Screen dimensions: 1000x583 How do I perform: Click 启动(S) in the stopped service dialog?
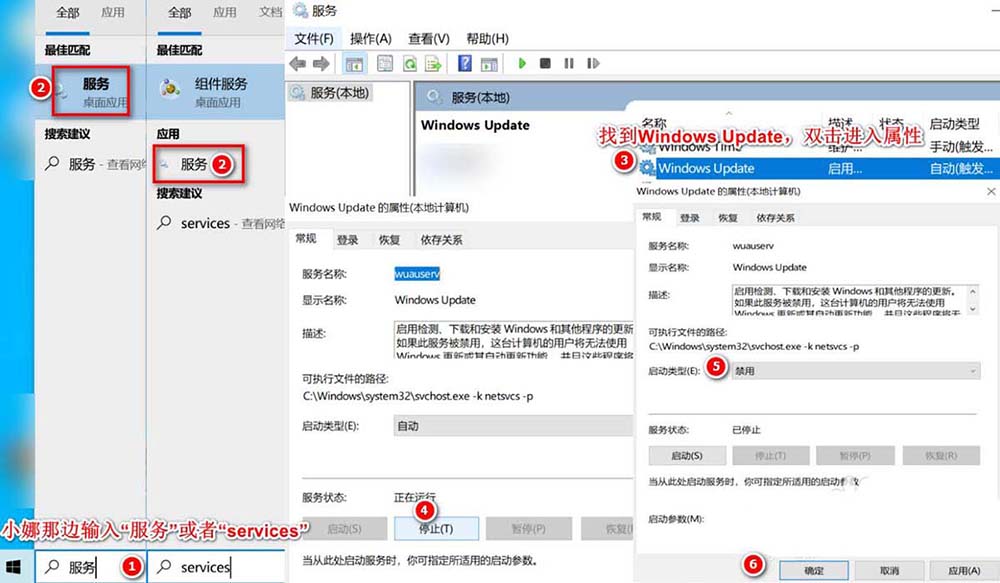pyautogui.click(x=687, y=455)
